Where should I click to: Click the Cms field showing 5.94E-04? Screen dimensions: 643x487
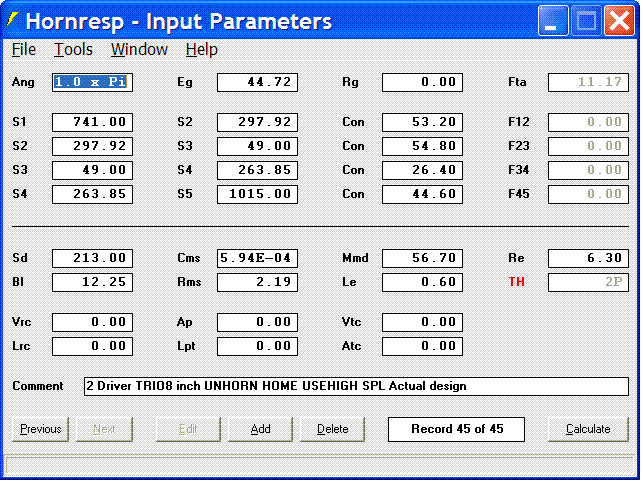click(x=258, y=258)
